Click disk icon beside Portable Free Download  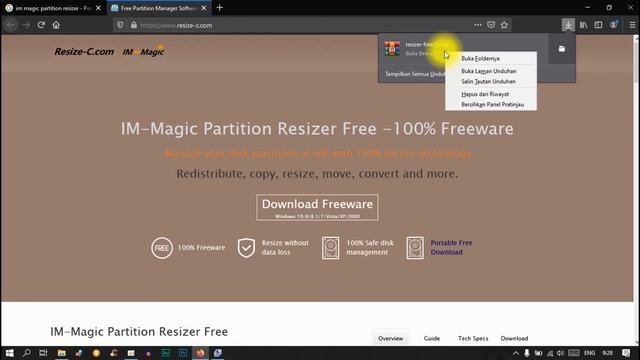(415, 248)
